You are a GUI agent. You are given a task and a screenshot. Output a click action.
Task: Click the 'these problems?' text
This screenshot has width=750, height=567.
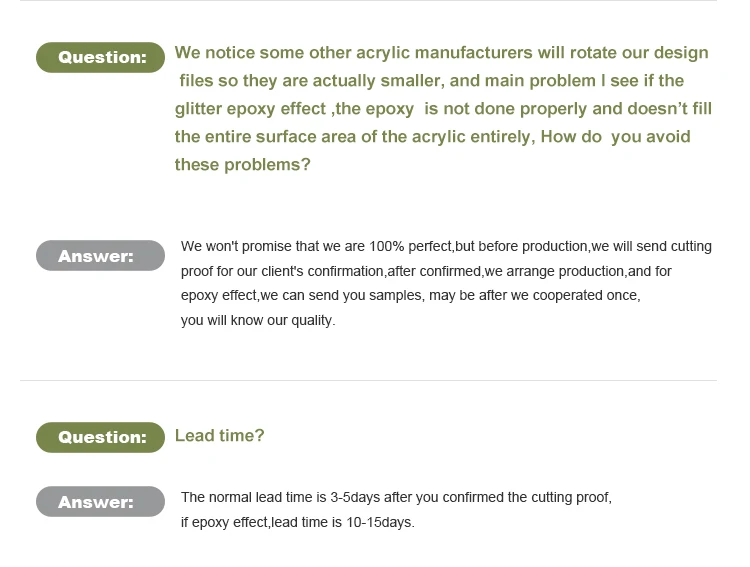[x=243, y=165]
